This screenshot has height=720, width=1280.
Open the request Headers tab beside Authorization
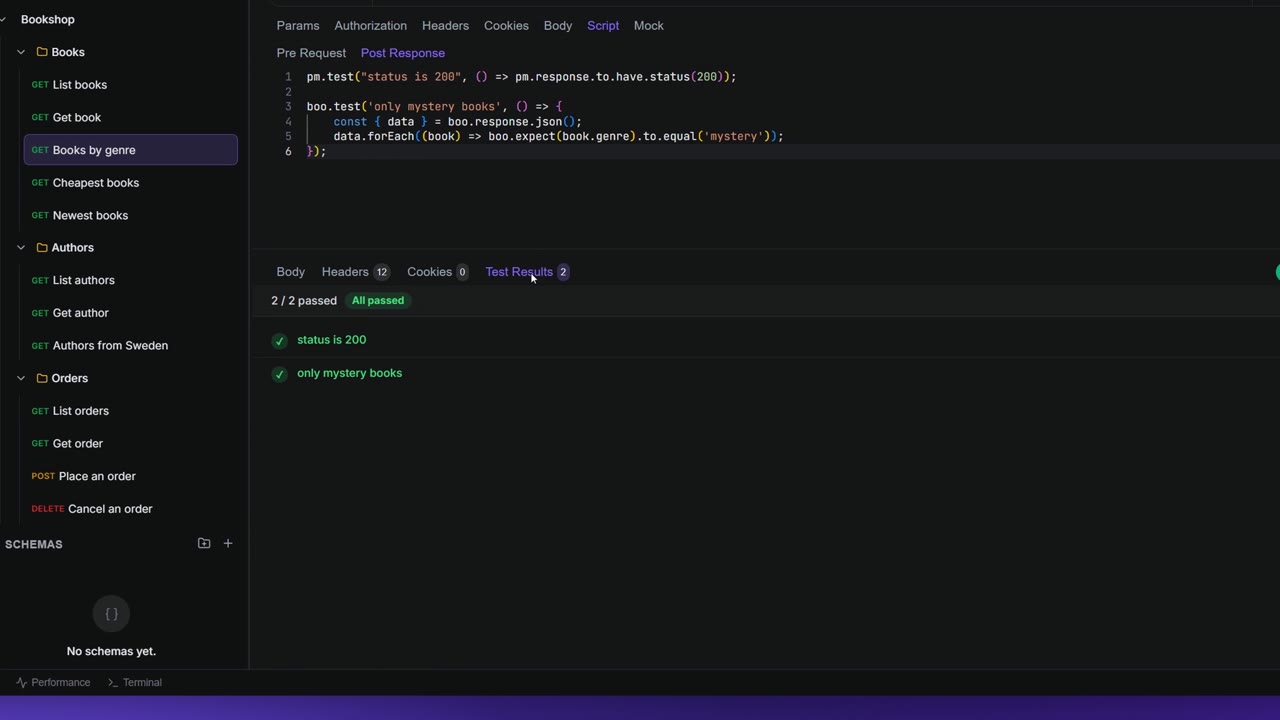445,25
